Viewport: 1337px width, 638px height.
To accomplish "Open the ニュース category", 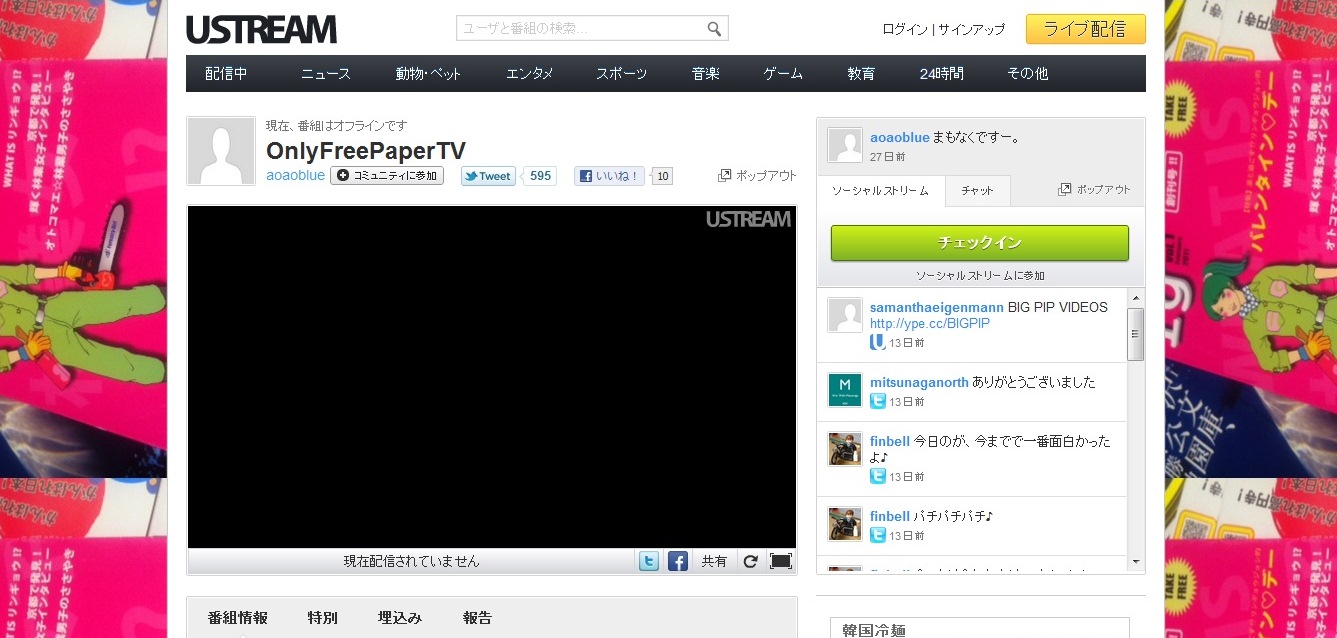I will click(326, 73).
